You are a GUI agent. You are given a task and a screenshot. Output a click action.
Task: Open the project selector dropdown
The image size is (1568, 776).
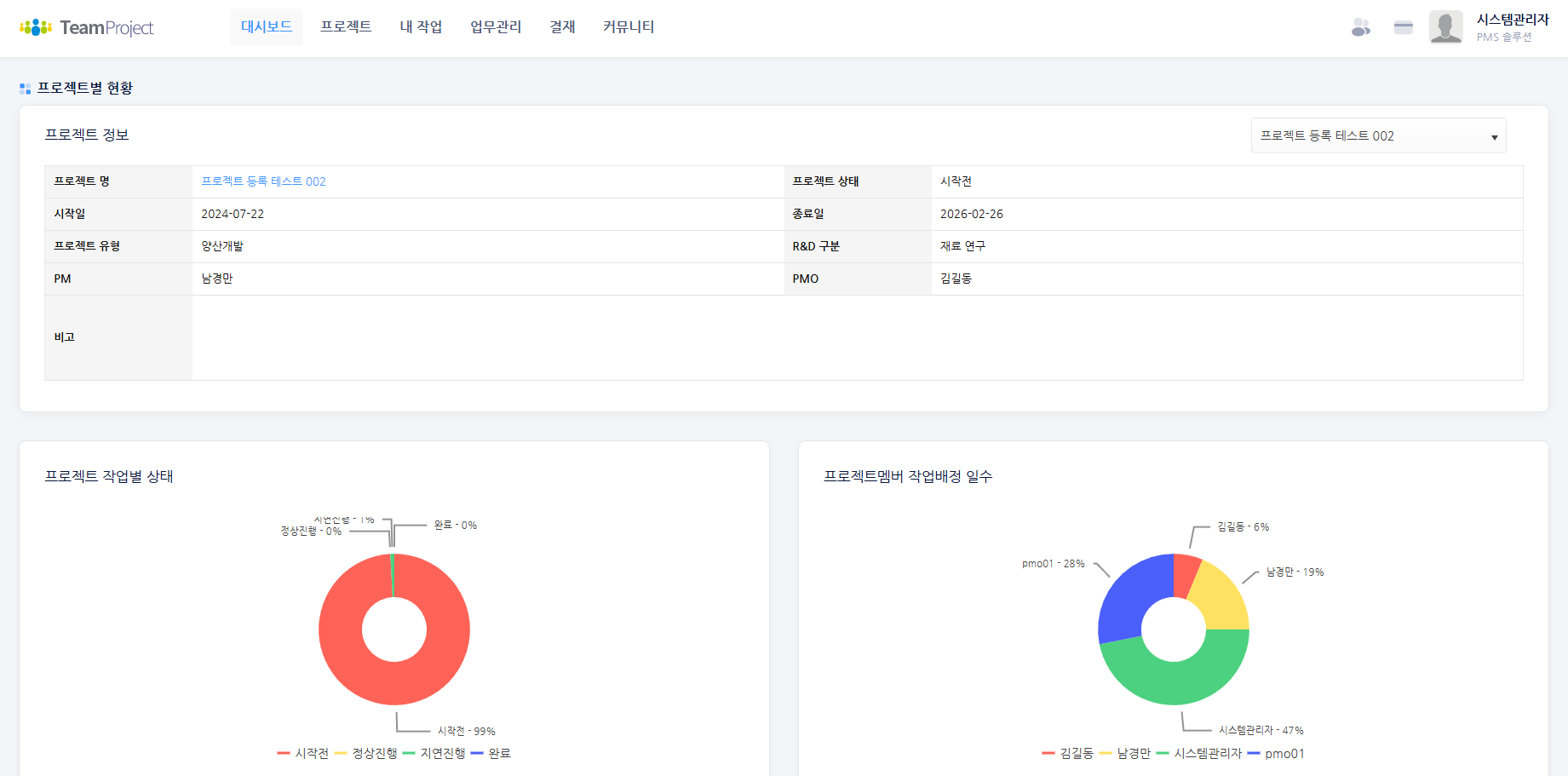pyautogui.click(x=1370, y=136)
